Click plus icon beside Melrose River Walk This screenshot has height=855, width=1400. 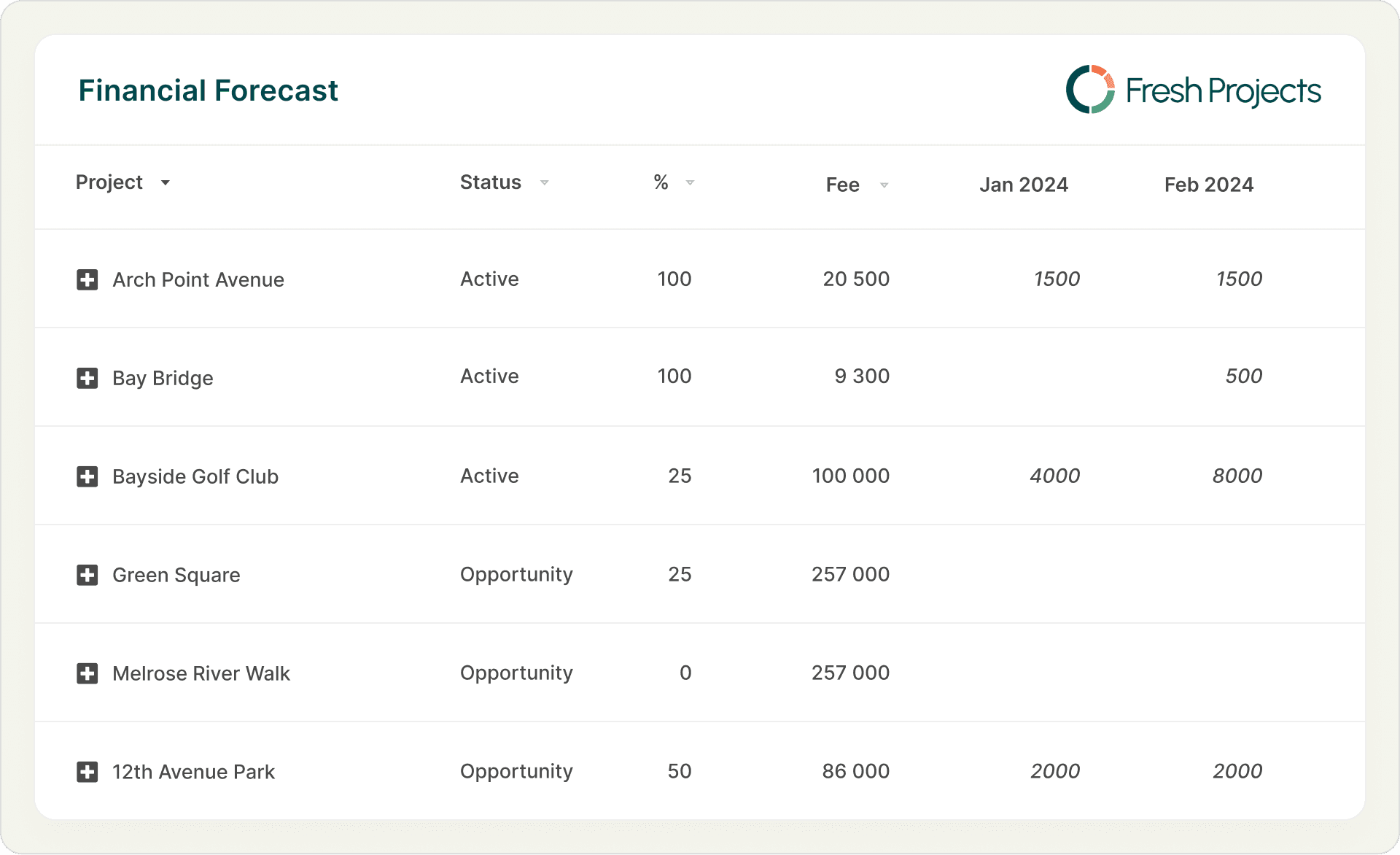click(87, 673)
